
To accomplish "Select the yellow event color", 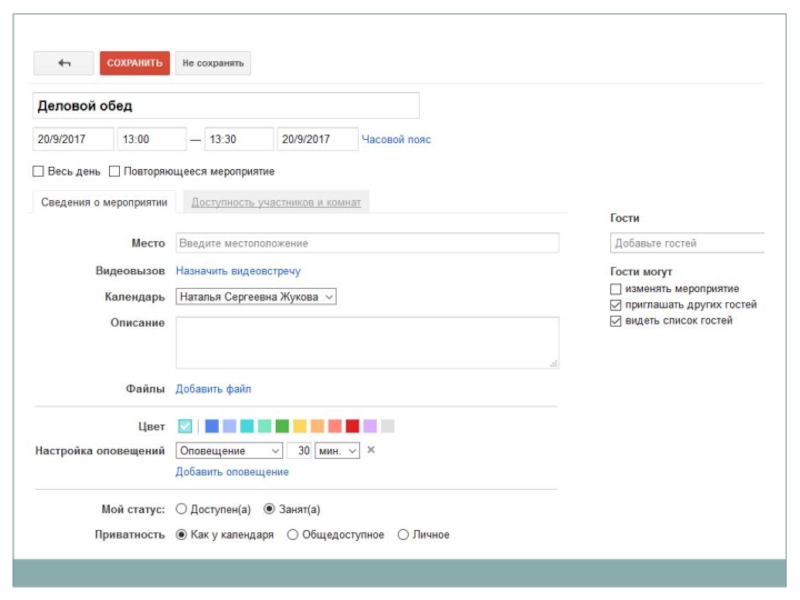I will pyautogui.click(x=300, y=426).
